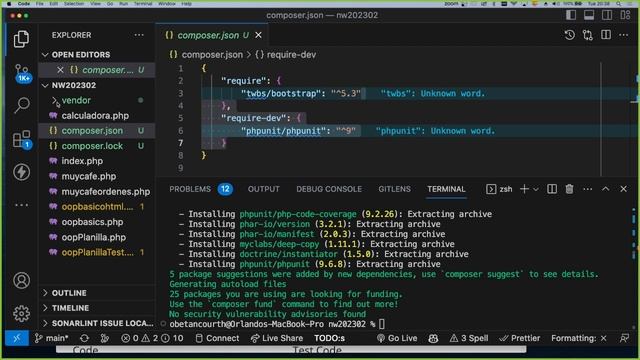Open terminal panel more actions ellipsis
This screenshot has width=640, height=360.
(588, 189)
